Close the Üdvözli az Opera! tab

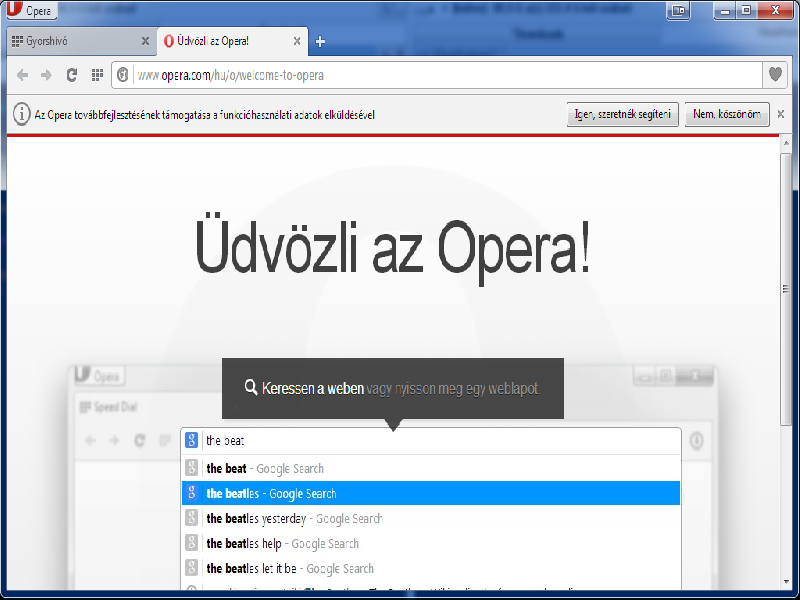297,41
